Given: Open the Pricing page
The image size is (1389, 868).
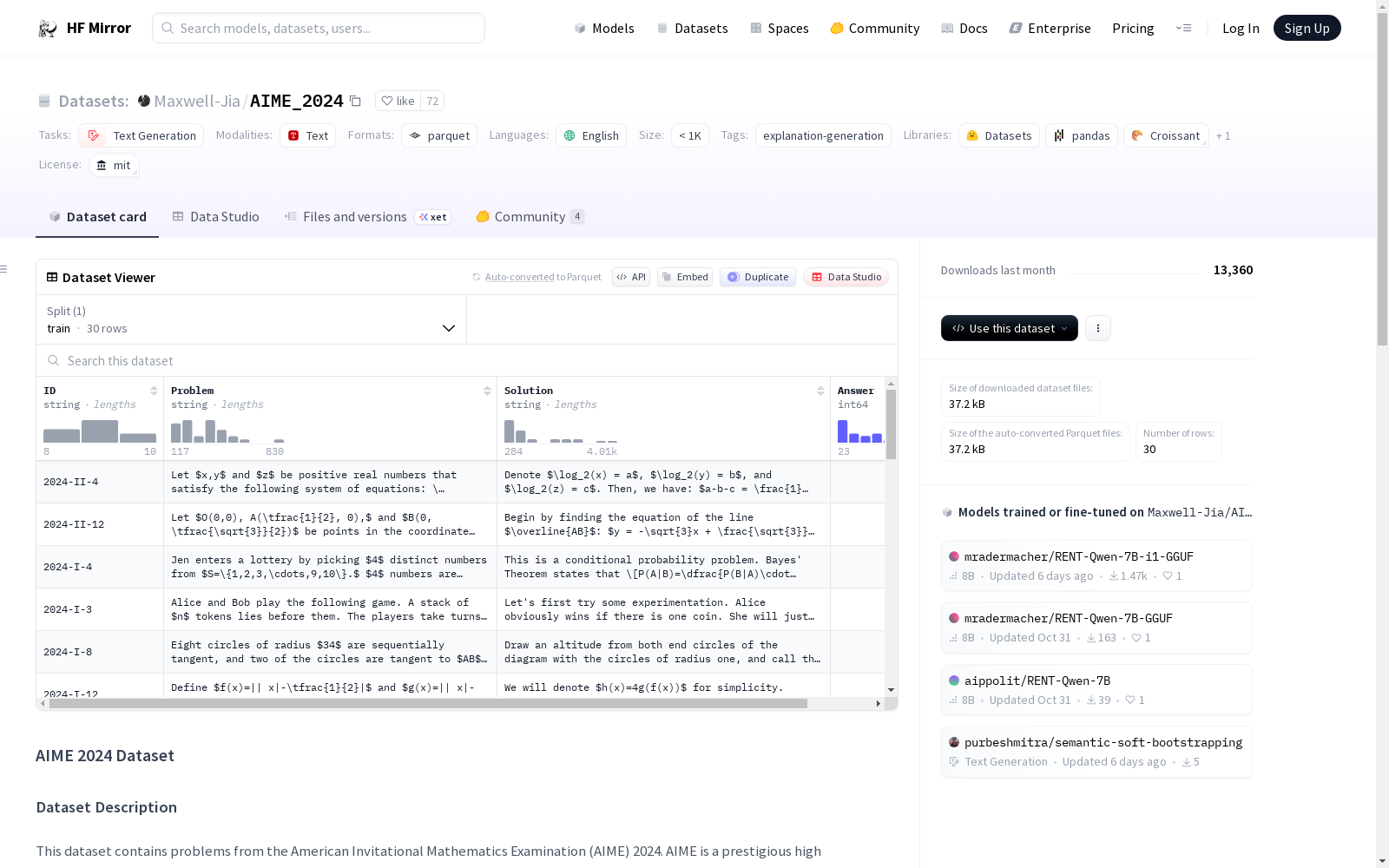Looking at the screenshot, I should [x=1133, y=28].
